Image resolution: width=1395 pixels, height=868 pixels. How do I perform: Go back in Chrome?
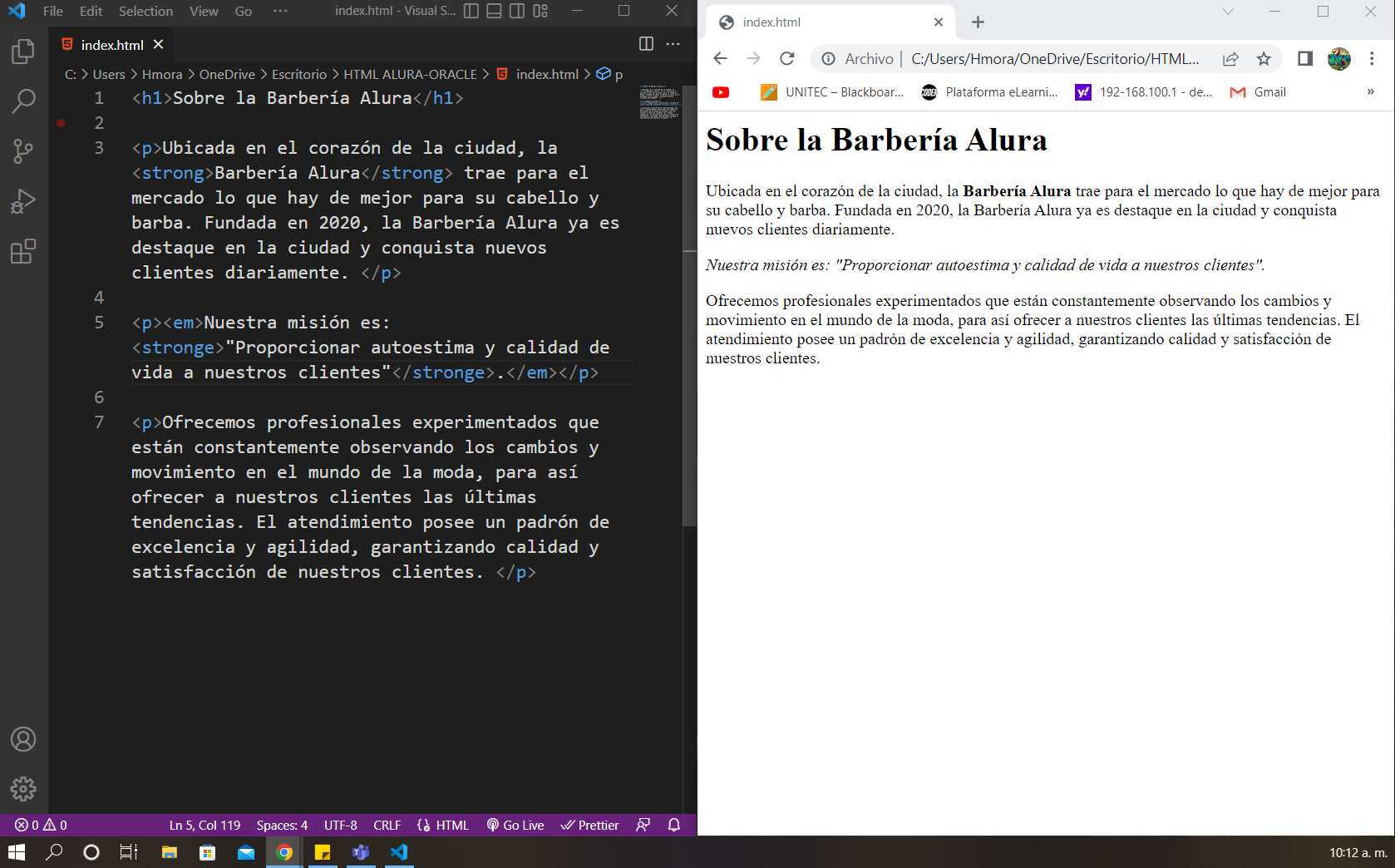[x=720, y=58]
